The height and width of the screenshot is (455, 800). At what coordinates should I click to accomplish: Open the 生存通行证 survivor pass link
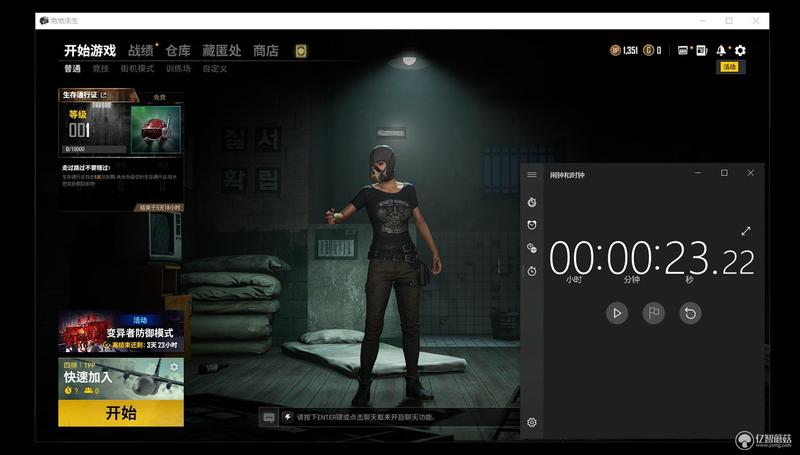(85, 95)
